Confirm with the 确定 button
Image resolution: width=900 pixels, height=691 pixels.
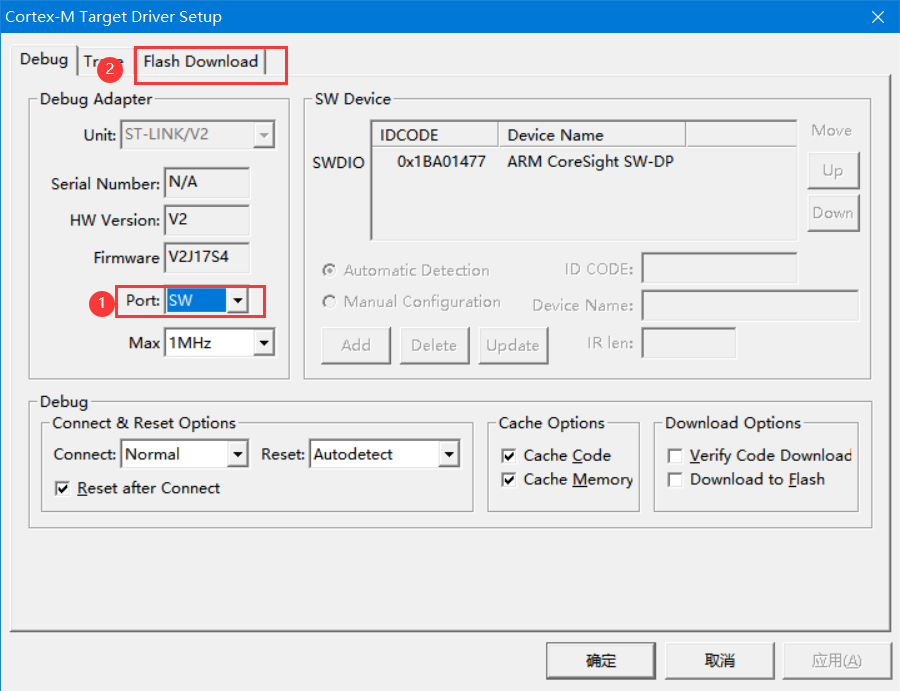point(601,661)
